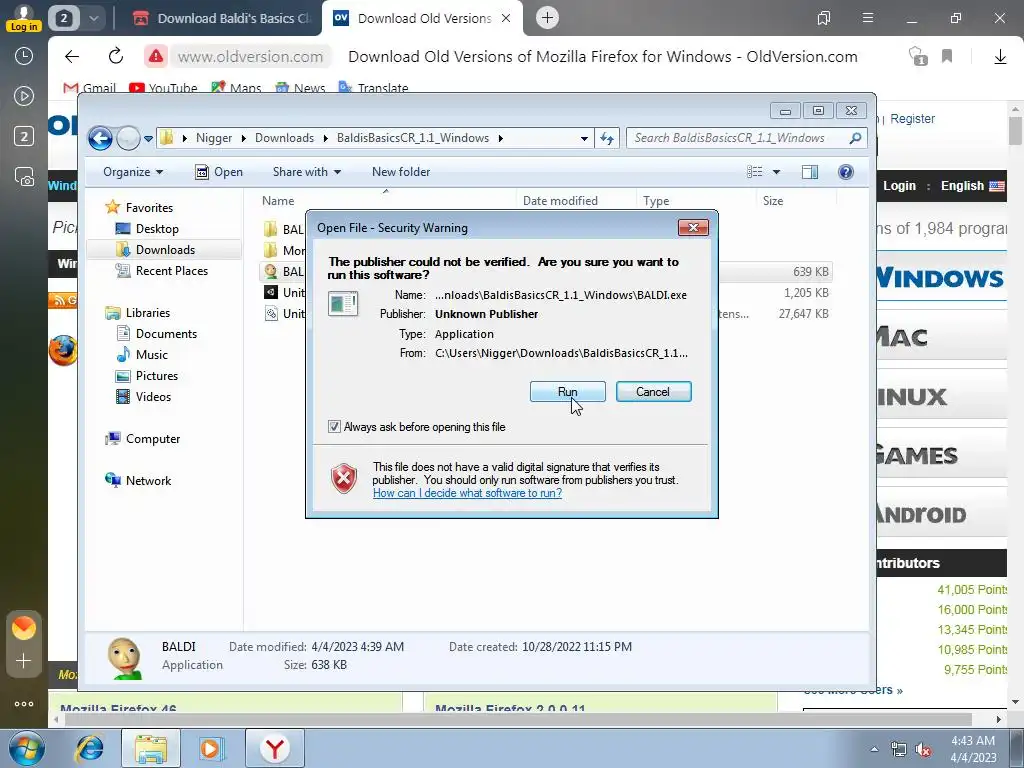Image resolution: width=1024 pixels, height=768 pixels.
Task: Click Run in the Security Warning dialog
Action: [568, 392]
